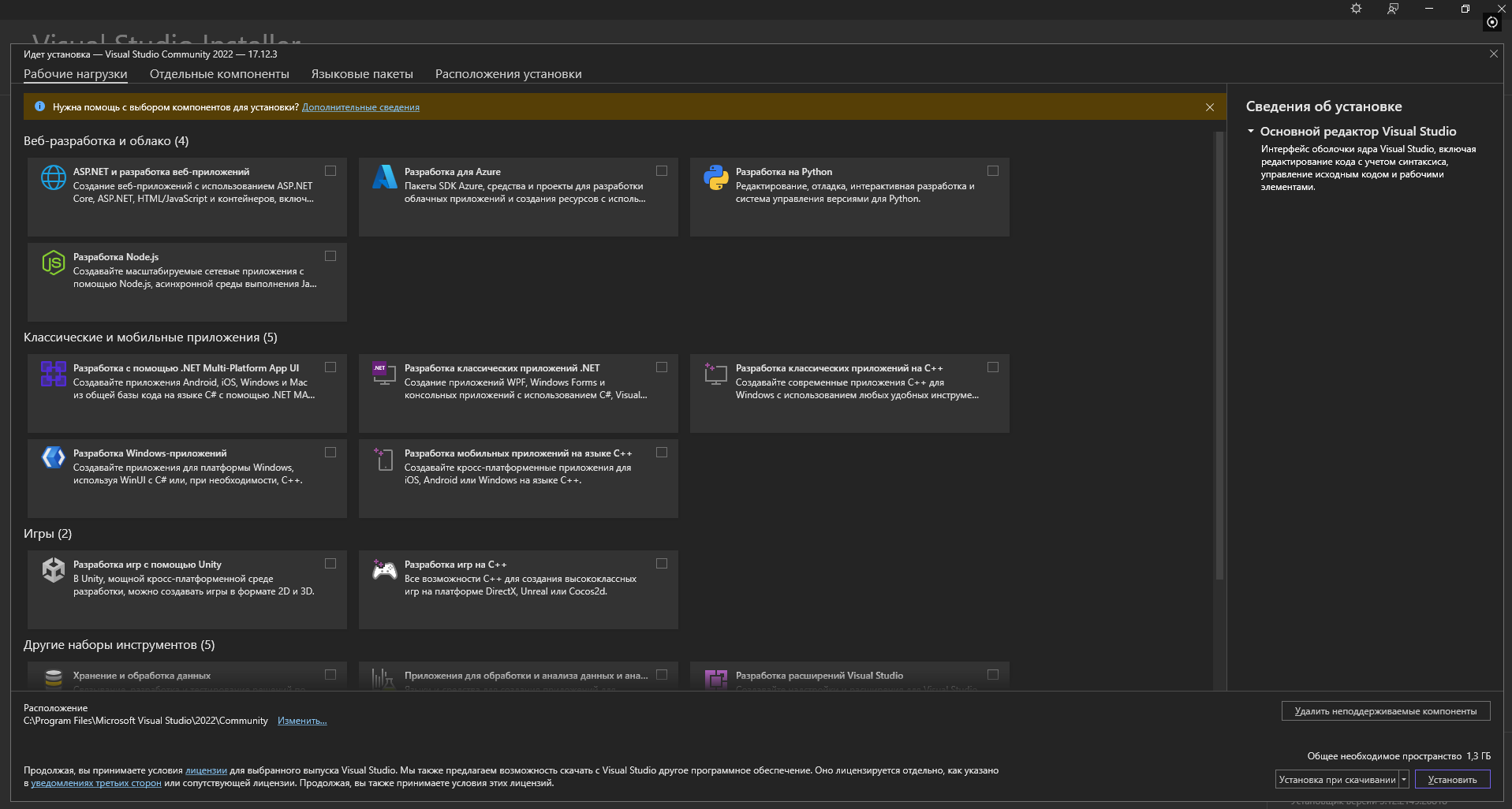Image resolution: width=1512 pixels, height=809 pixels.
Task: Open the install mode dropdown arrow
Action: [1404, 779]
